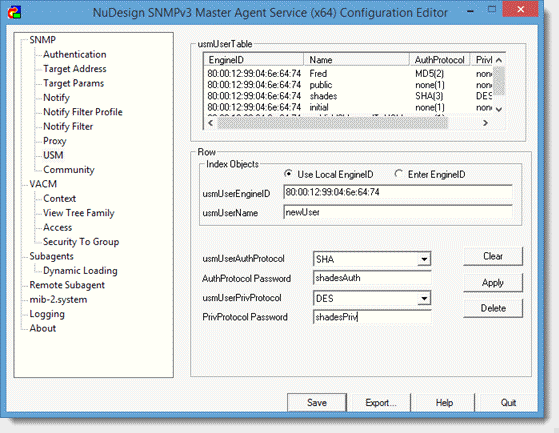The image size is (559, 433).
Task: Click MD5(2) AuthProtocol cell
Action: pos(429,74)
